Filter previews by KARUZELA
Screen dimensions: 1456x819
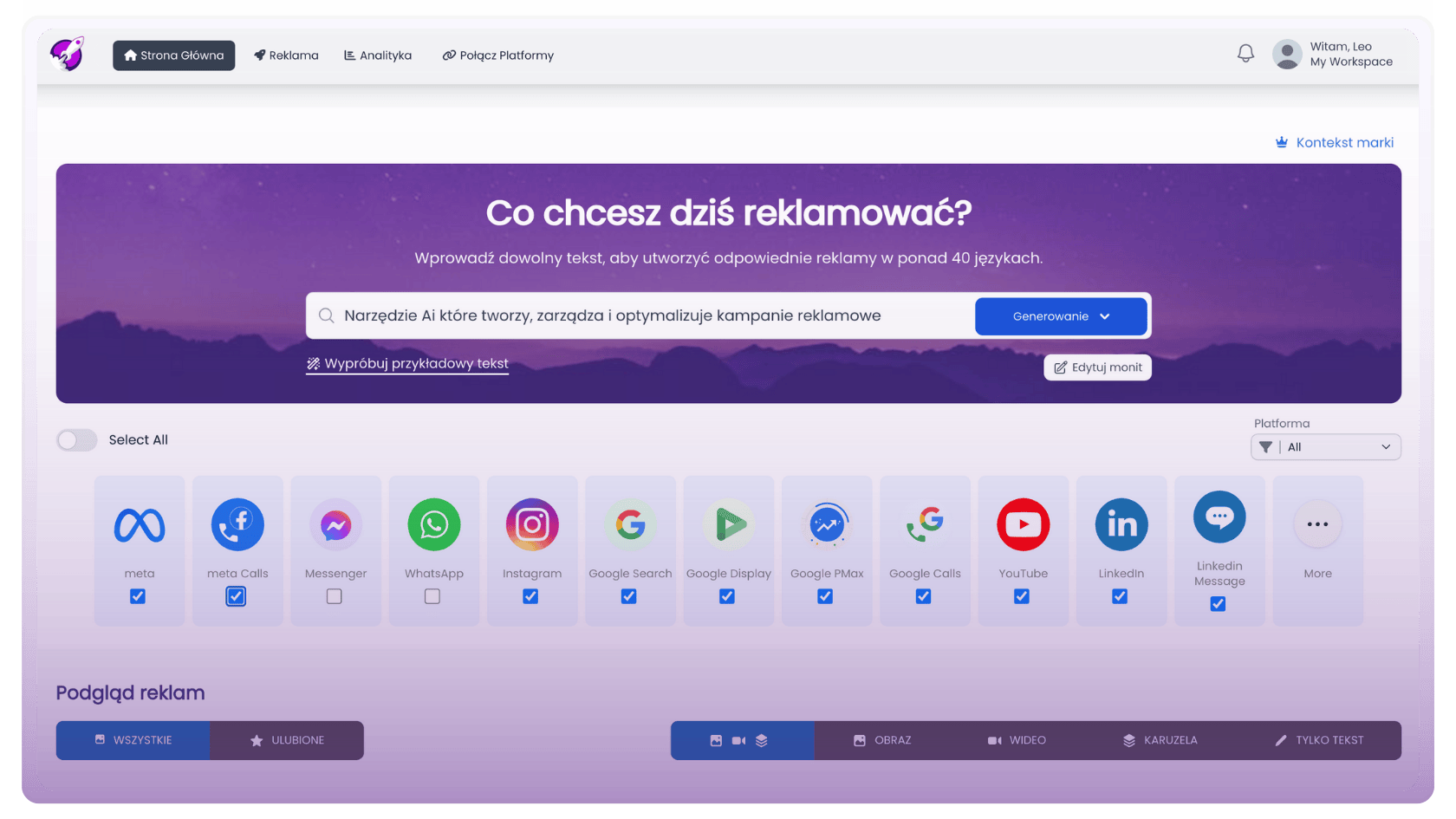(x=1160, y=740)
